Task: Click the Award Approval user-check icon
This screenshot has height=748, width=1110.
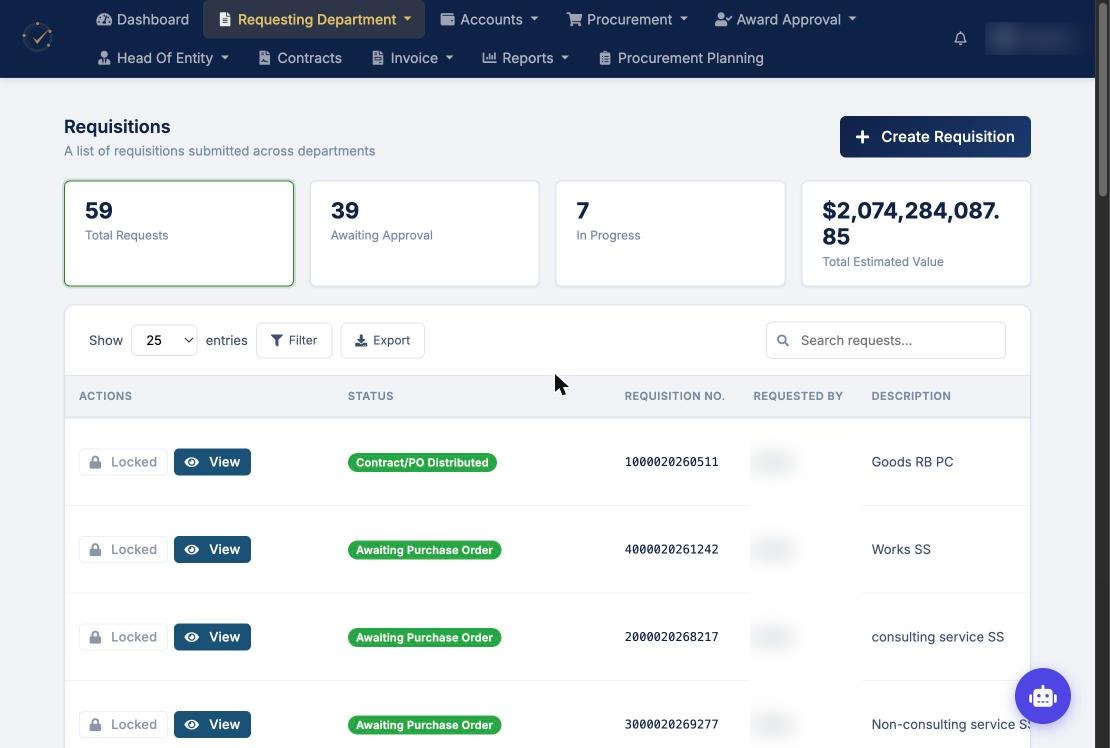Action: point(723,19)
